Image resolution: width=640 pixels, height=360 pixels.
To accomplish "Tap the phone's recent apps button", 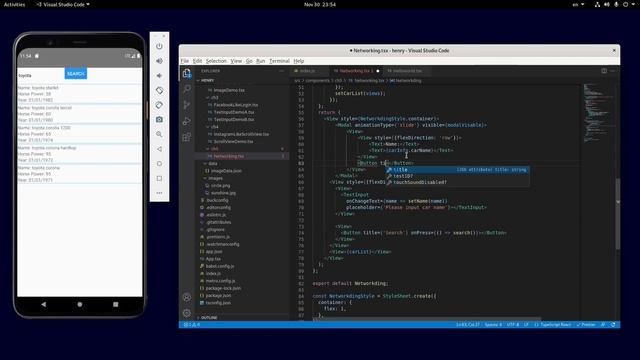I will point(116,304).
